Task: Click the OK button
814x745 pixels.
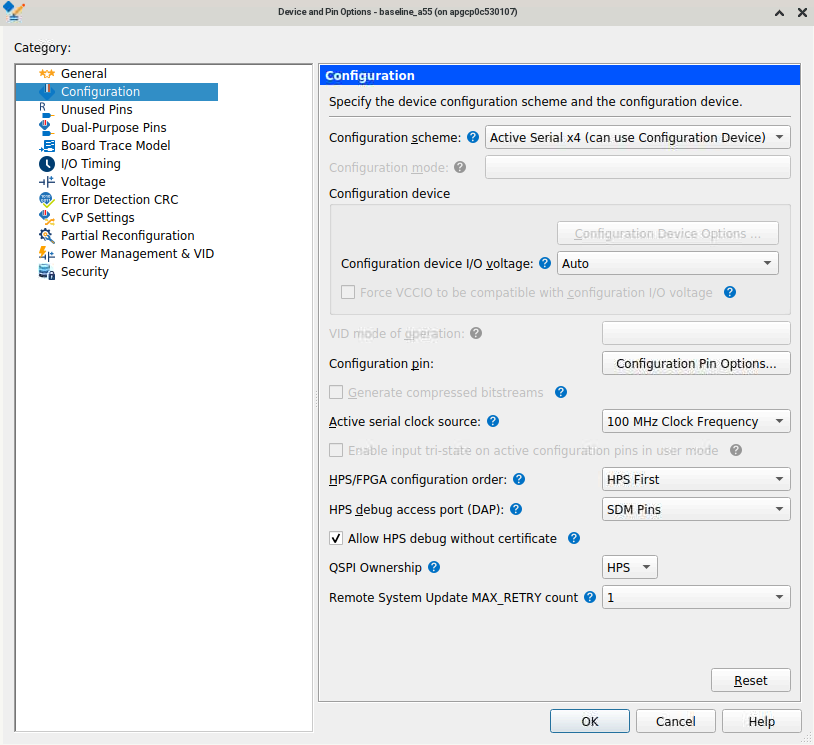Action: coord(590,721)
